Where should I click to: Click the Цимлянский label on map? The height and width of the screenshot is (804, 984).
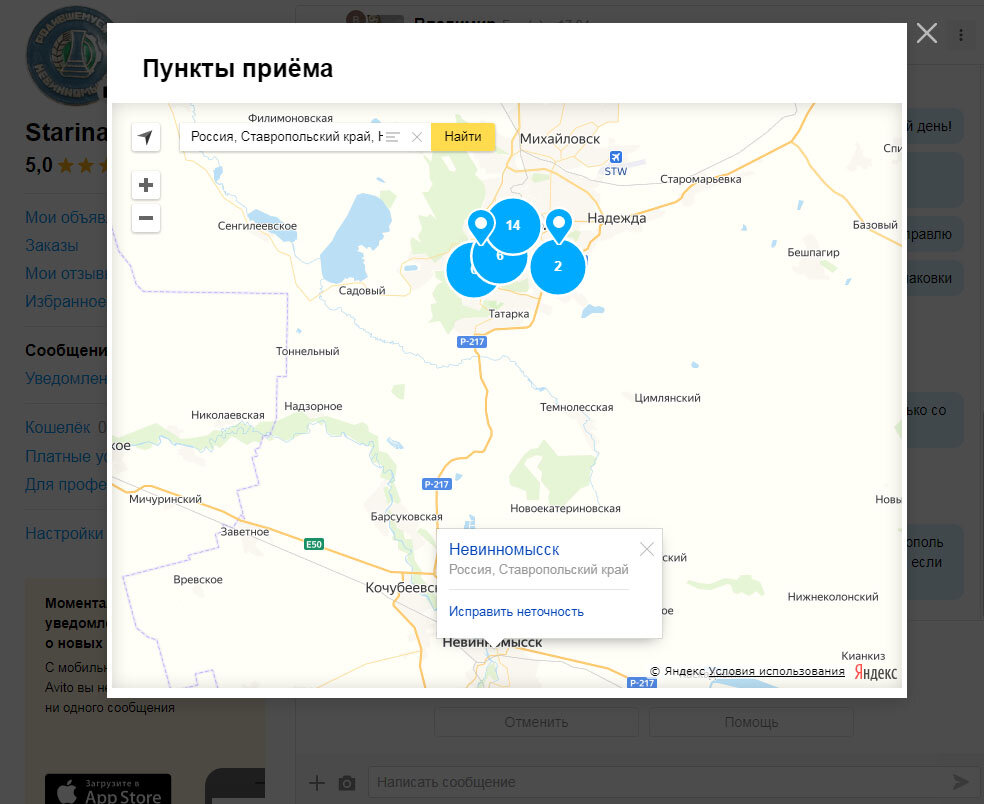tap(667, 398)
